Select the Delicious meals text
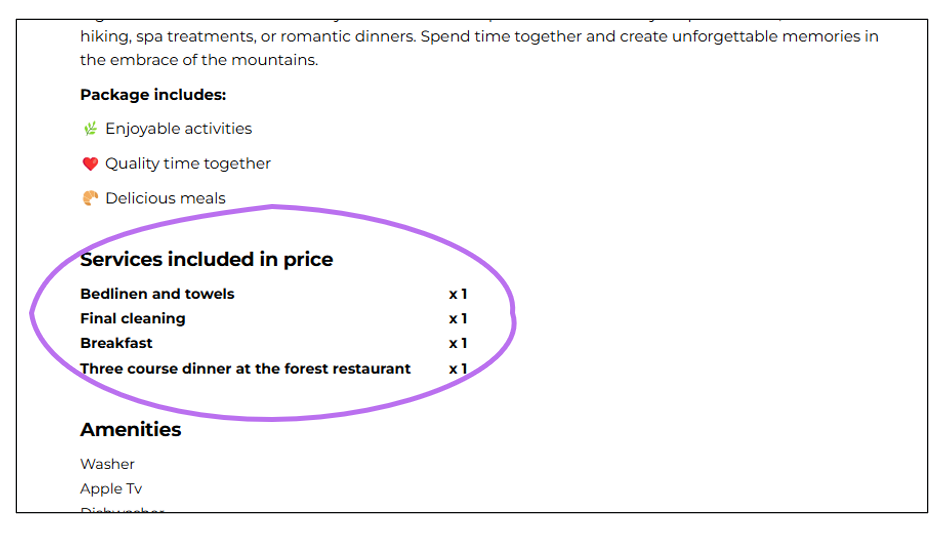The image size is (940, 533). 165,198
